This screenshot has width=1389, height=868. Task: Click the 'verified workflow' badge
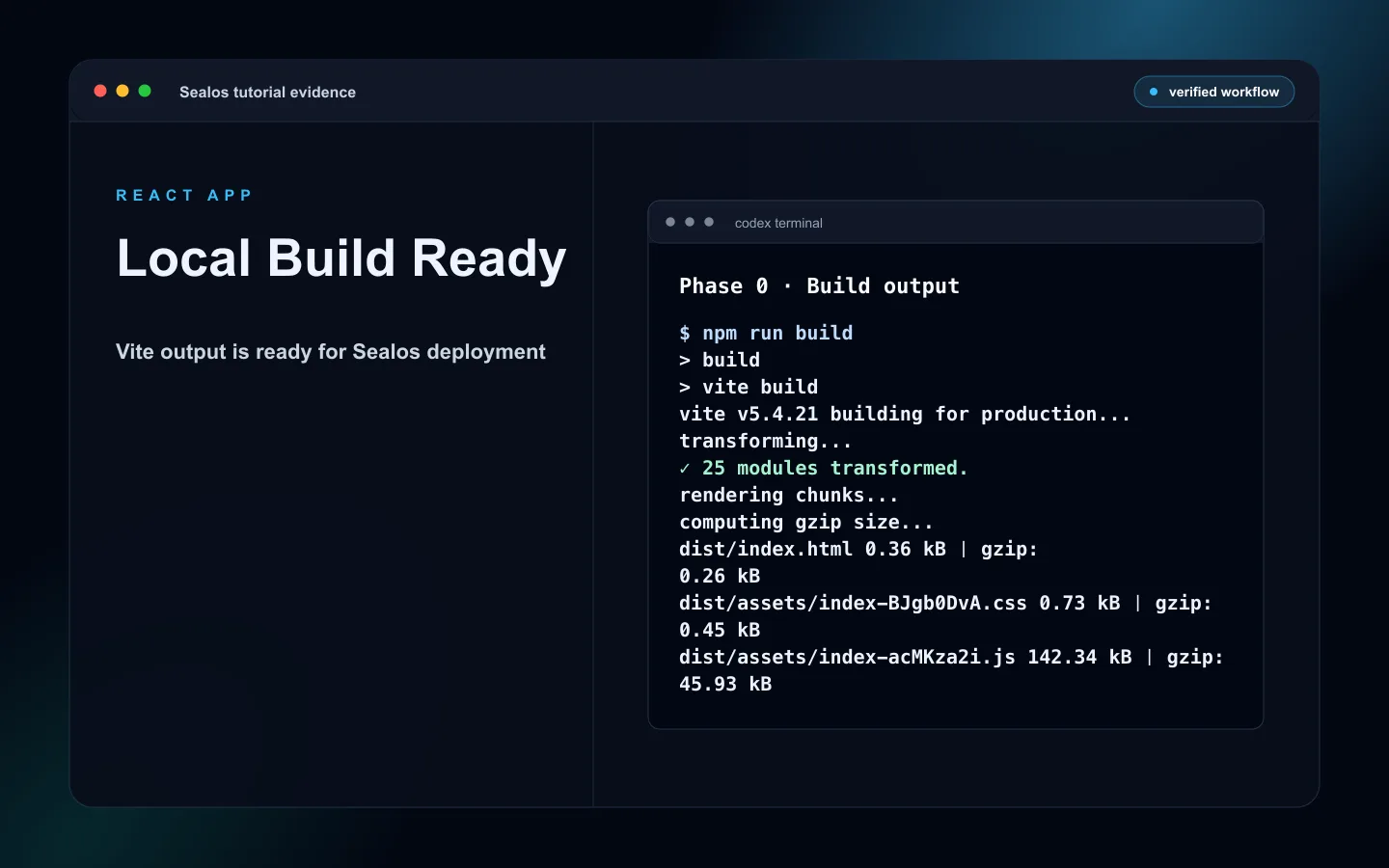(1213, 92)
